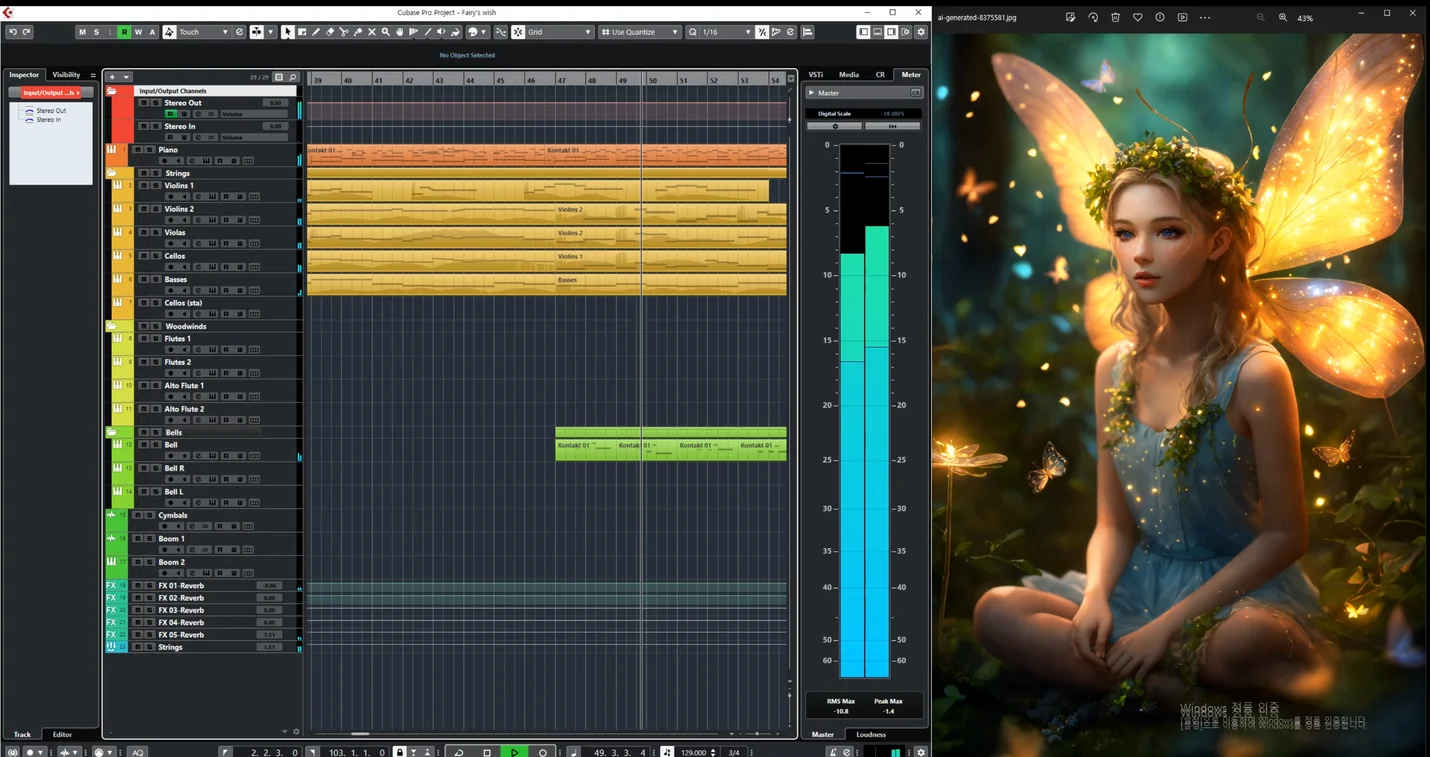Select the FX 01-Reverb track
This screenshot has width=1430, height=757.
point(181,586)
